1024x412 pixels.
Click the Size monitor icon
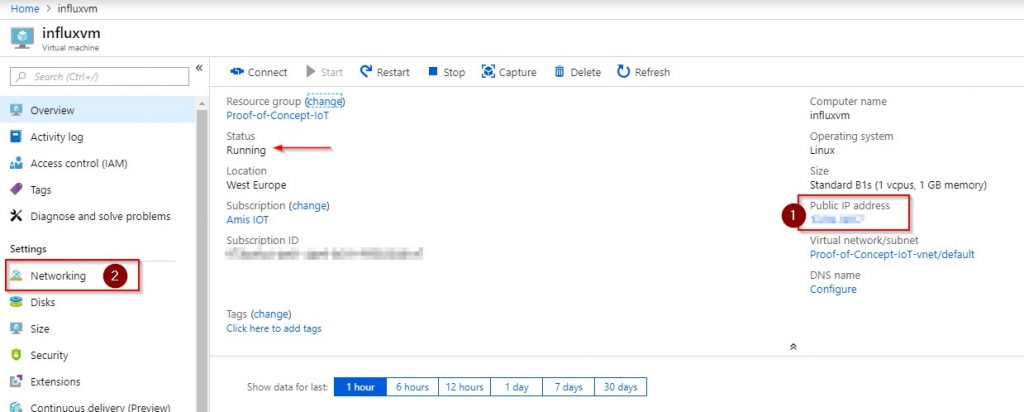click(16, 328)
